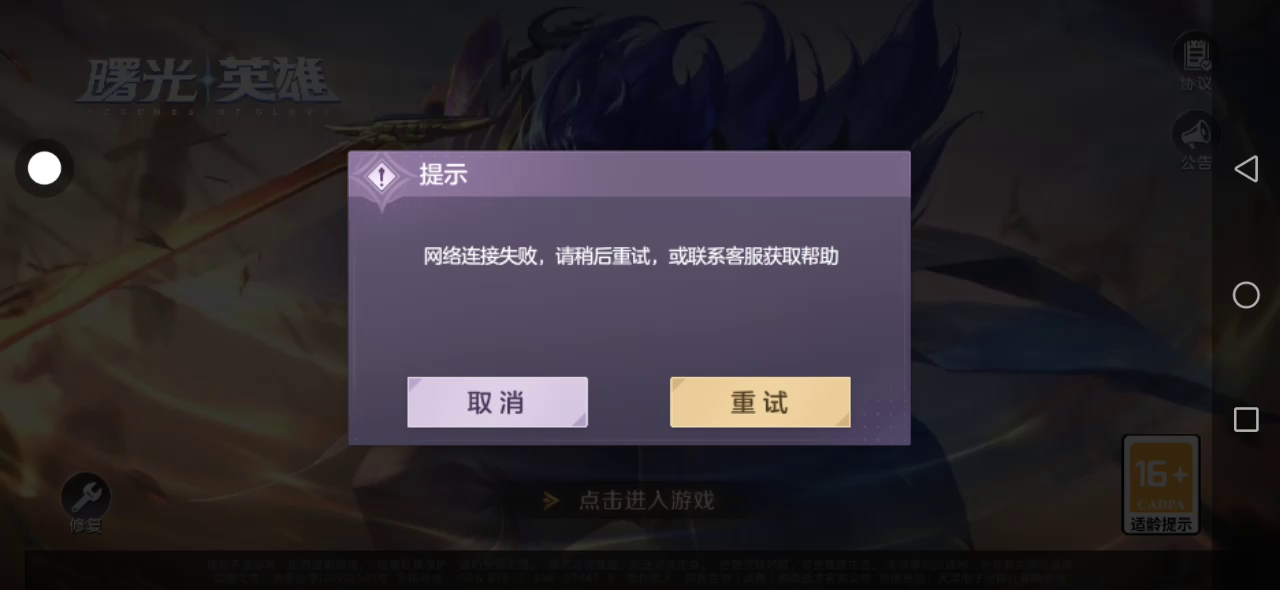
Task: Tap the white floating assistive circle
Action: pos(44,169)
